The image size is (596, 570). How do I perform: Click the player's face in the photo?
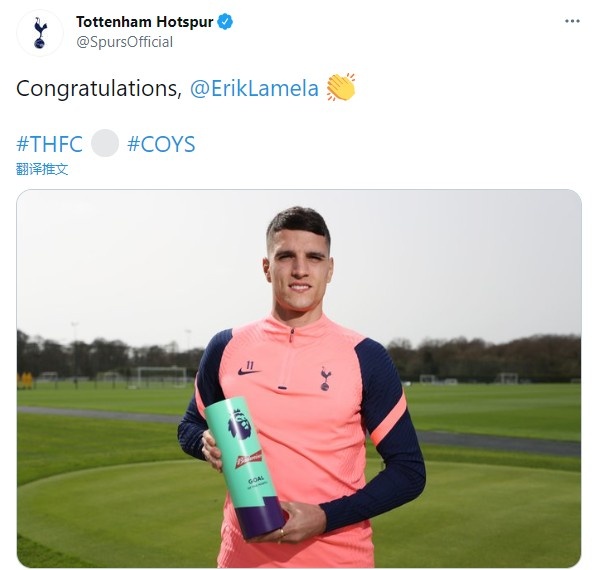tap(299, 271)
